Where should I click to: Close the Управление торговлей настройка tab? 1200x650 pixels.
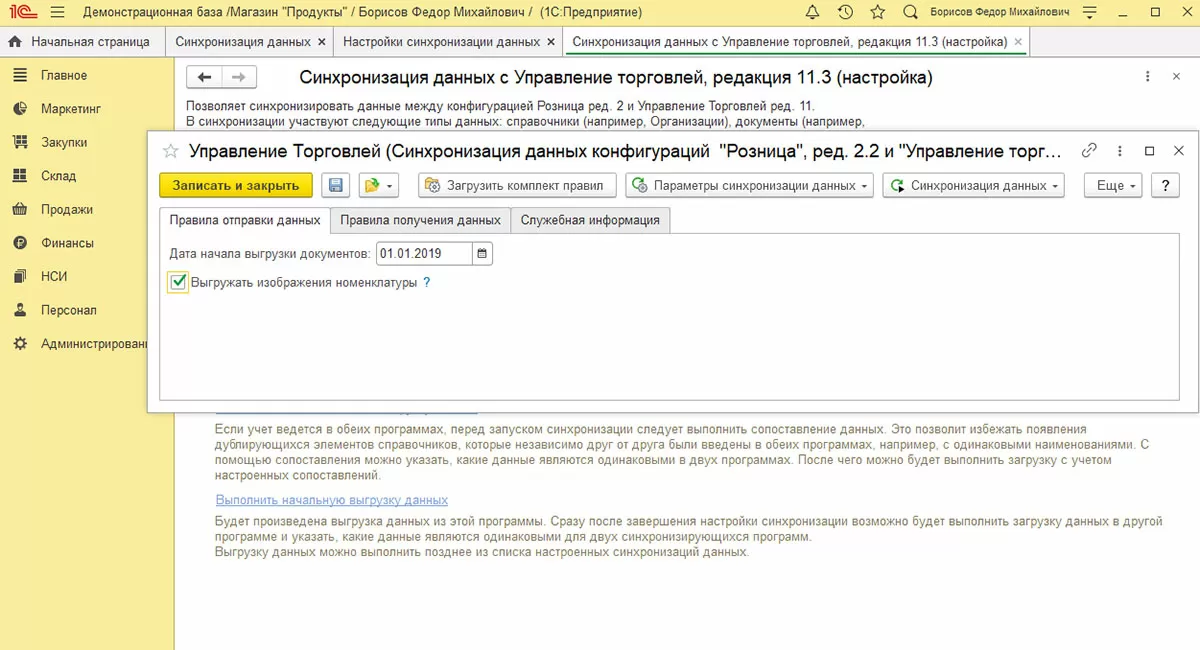coord(1018,42)
